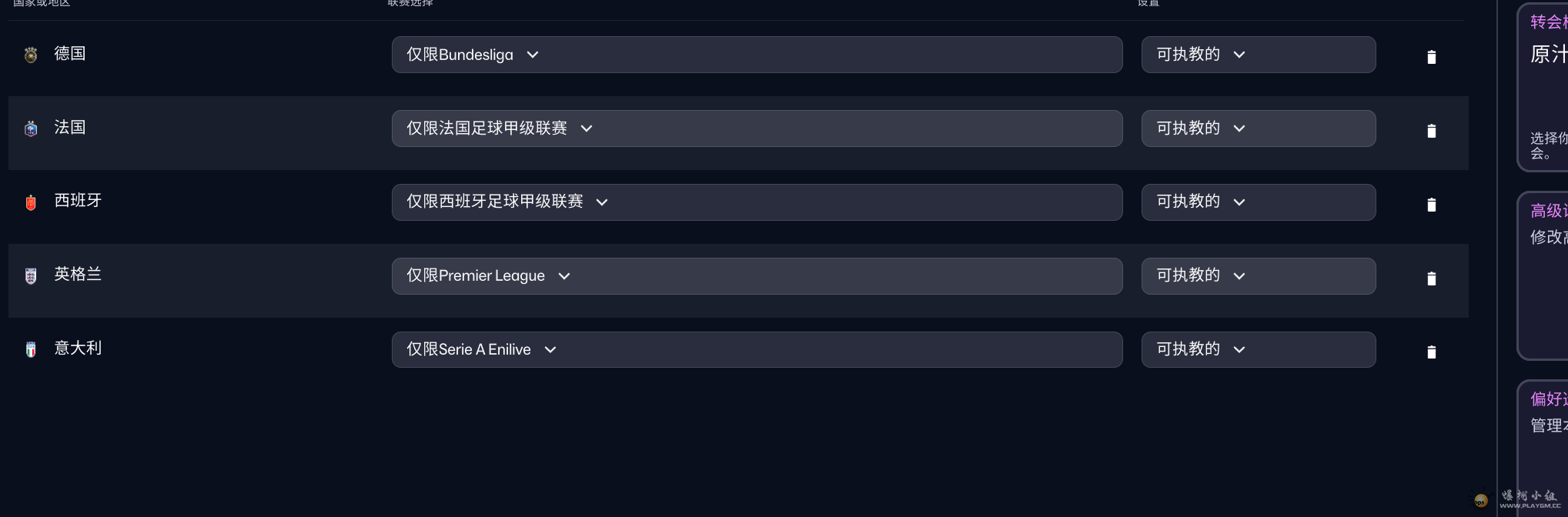Delete 英格兰 using the trash icon
1568x517 pixels.
click(x=1431, y=279)
